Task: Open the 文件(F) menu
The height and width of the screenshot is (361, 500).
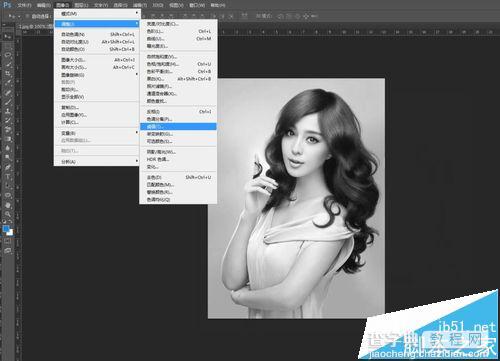Action: pos(24,5)
